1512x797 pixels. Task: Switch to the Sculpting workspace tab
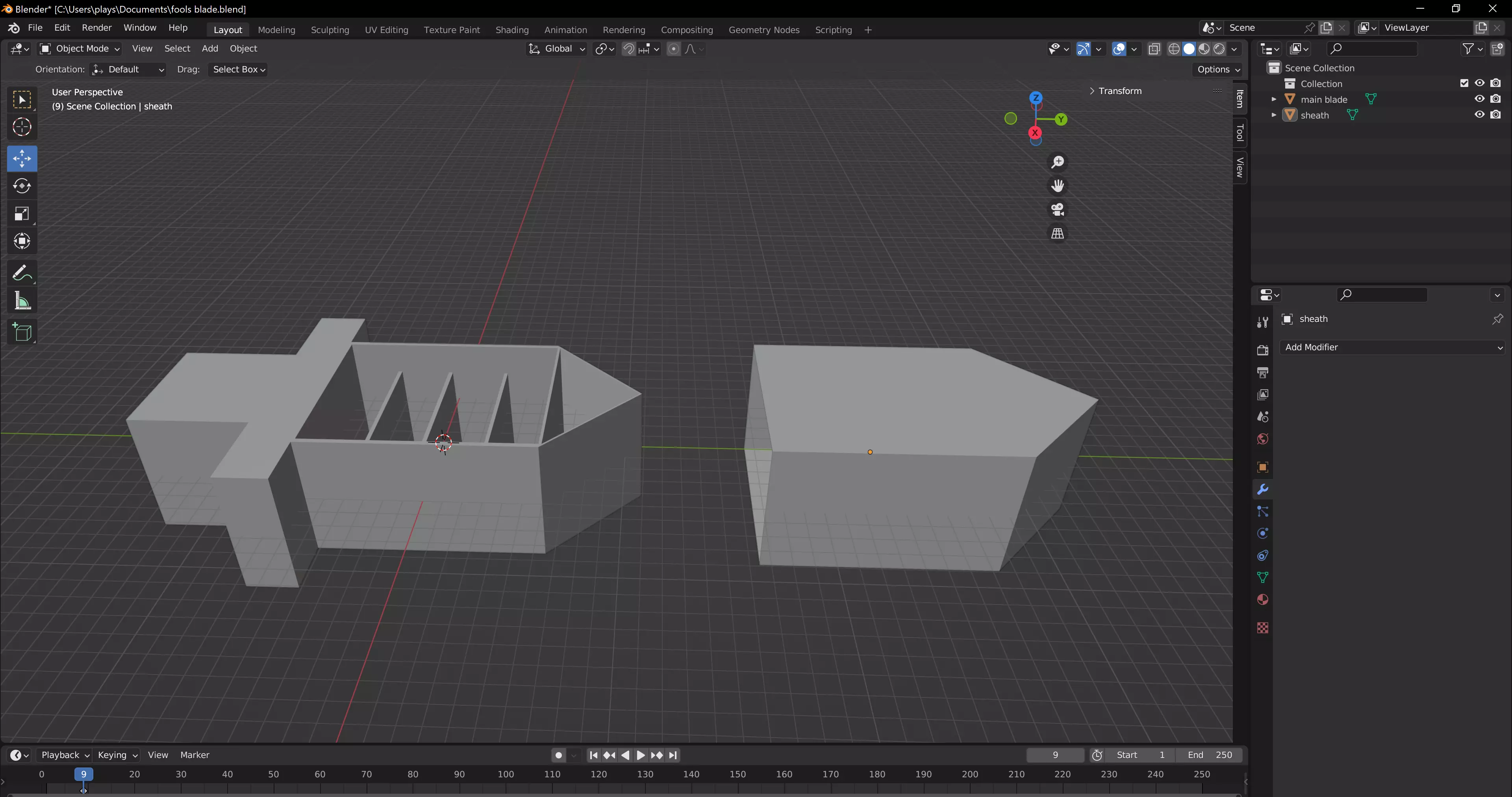tap(329, 30)
